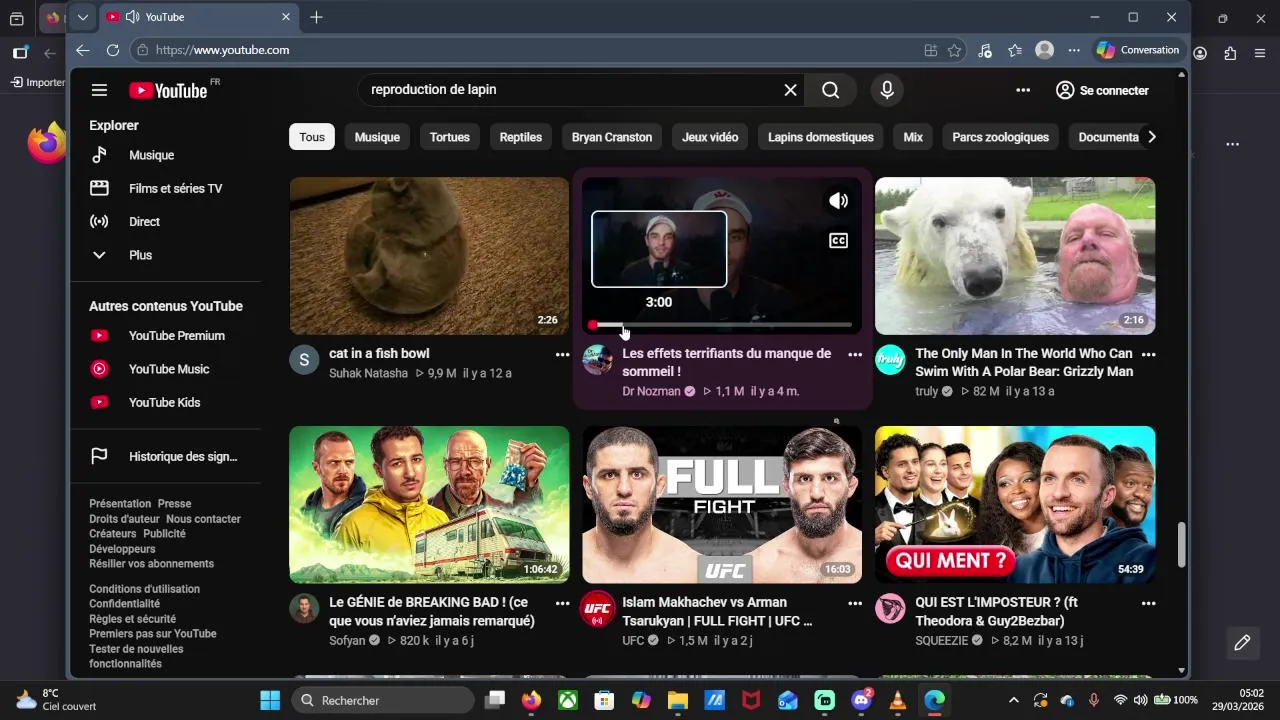1280x720 pixels.
Task: Open tab list dropdown chevron
Action: click(x=83, y=17)
